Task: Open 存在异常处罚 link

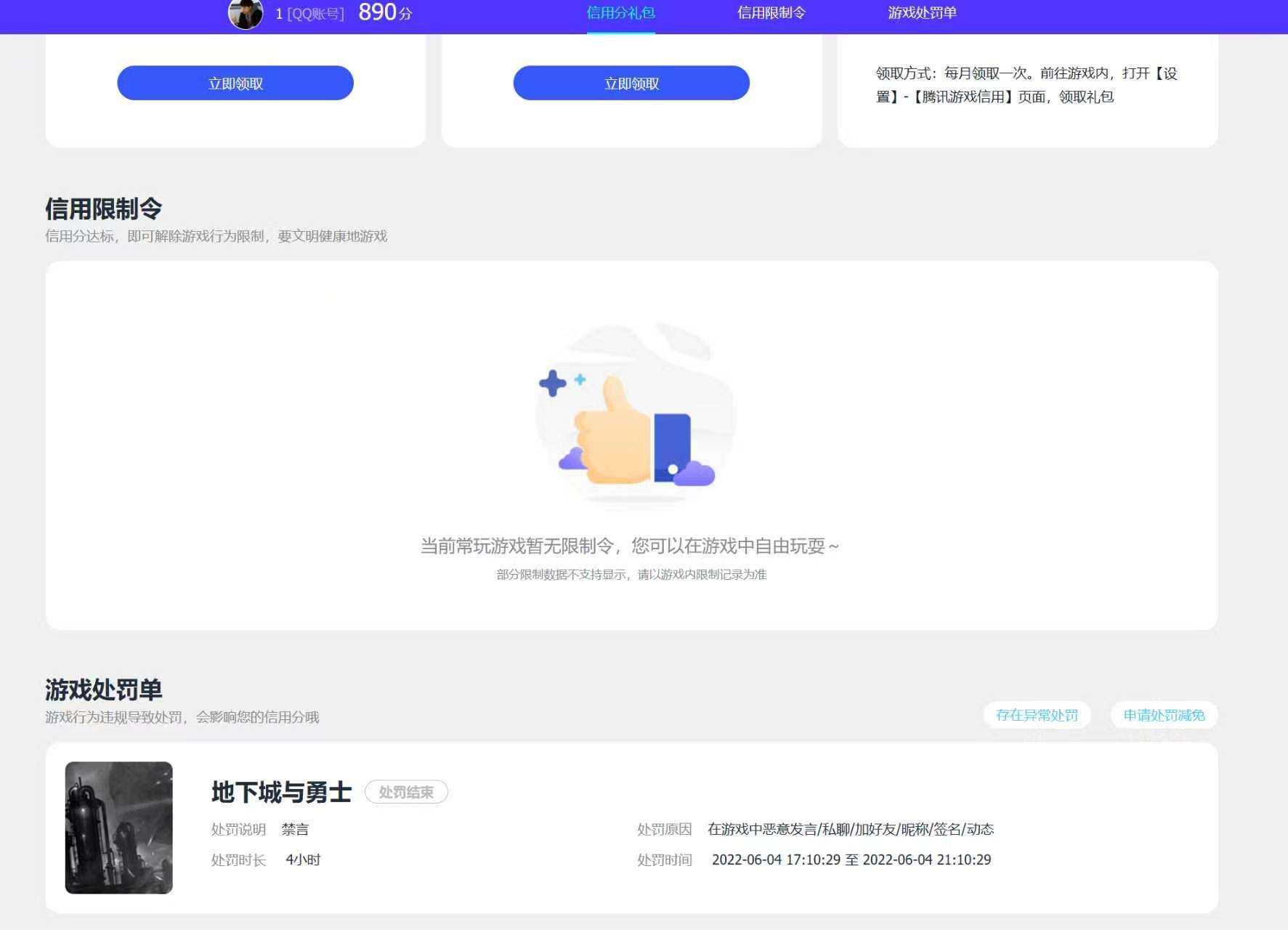Action: [1037, 715]
